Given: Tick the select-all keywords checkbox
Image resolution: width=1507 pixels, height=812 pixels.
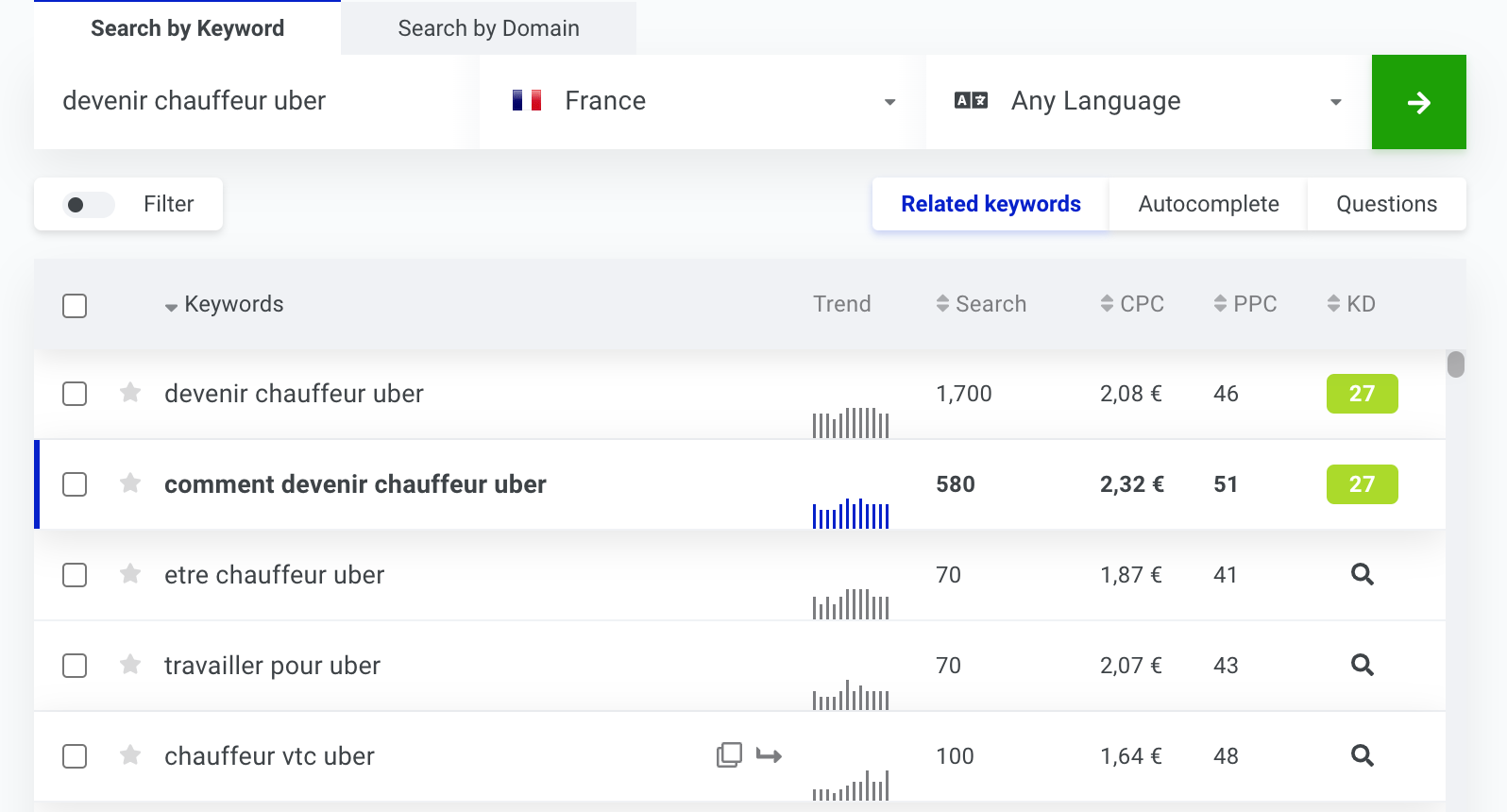Looking at the screenshot, I should pos(75,306).
